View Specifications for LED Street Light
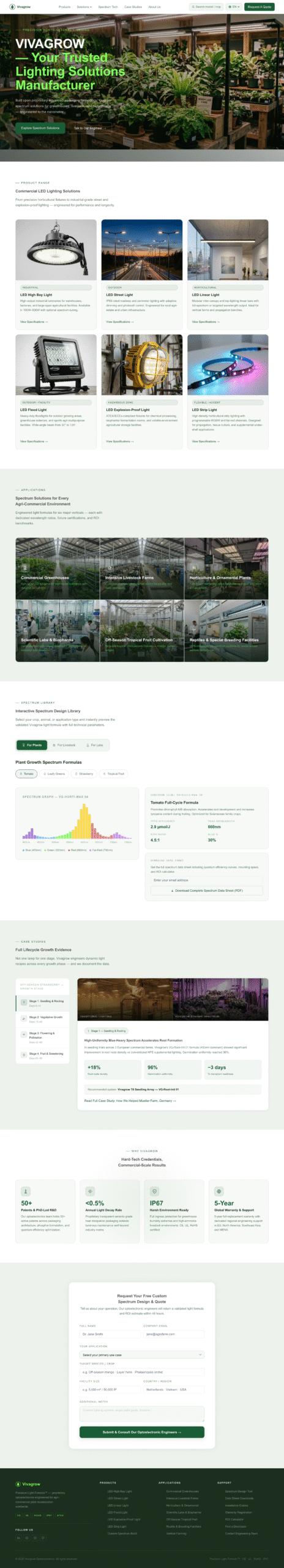Screen dimensions: 284x1568 click(119, 322)
